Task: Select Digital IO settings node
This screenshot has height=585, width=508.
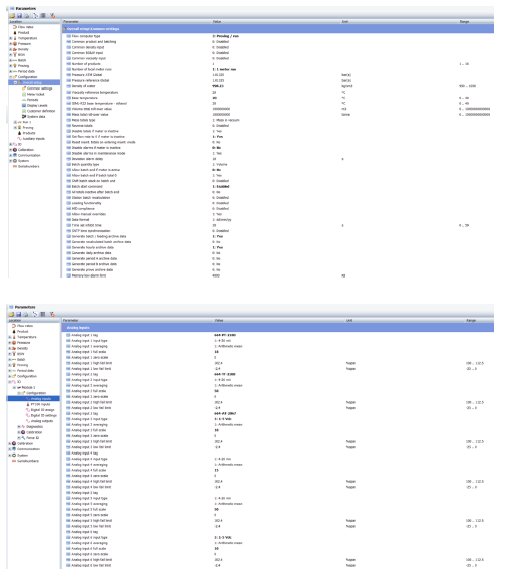Action: (x=44, y=416)
